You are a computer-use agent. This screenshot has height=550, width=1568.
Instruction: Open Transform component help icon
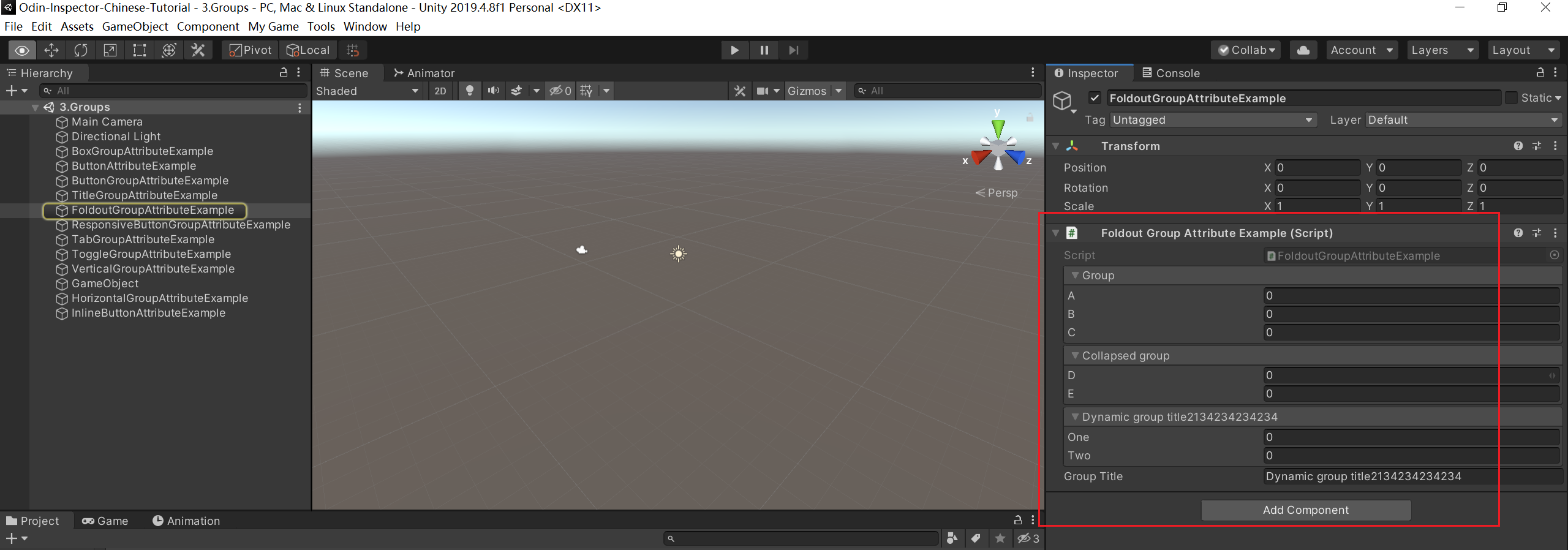pos(1518,146)
